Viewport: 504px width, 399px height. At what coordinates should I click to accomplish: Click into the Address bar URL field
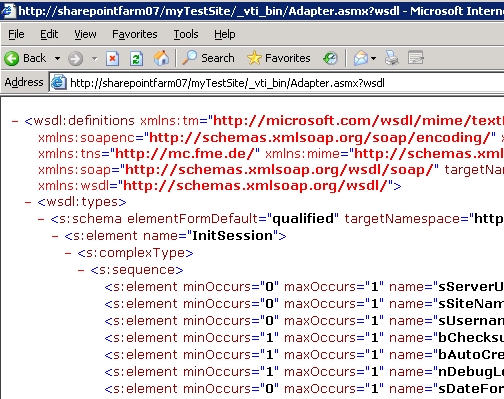[277, 83]
